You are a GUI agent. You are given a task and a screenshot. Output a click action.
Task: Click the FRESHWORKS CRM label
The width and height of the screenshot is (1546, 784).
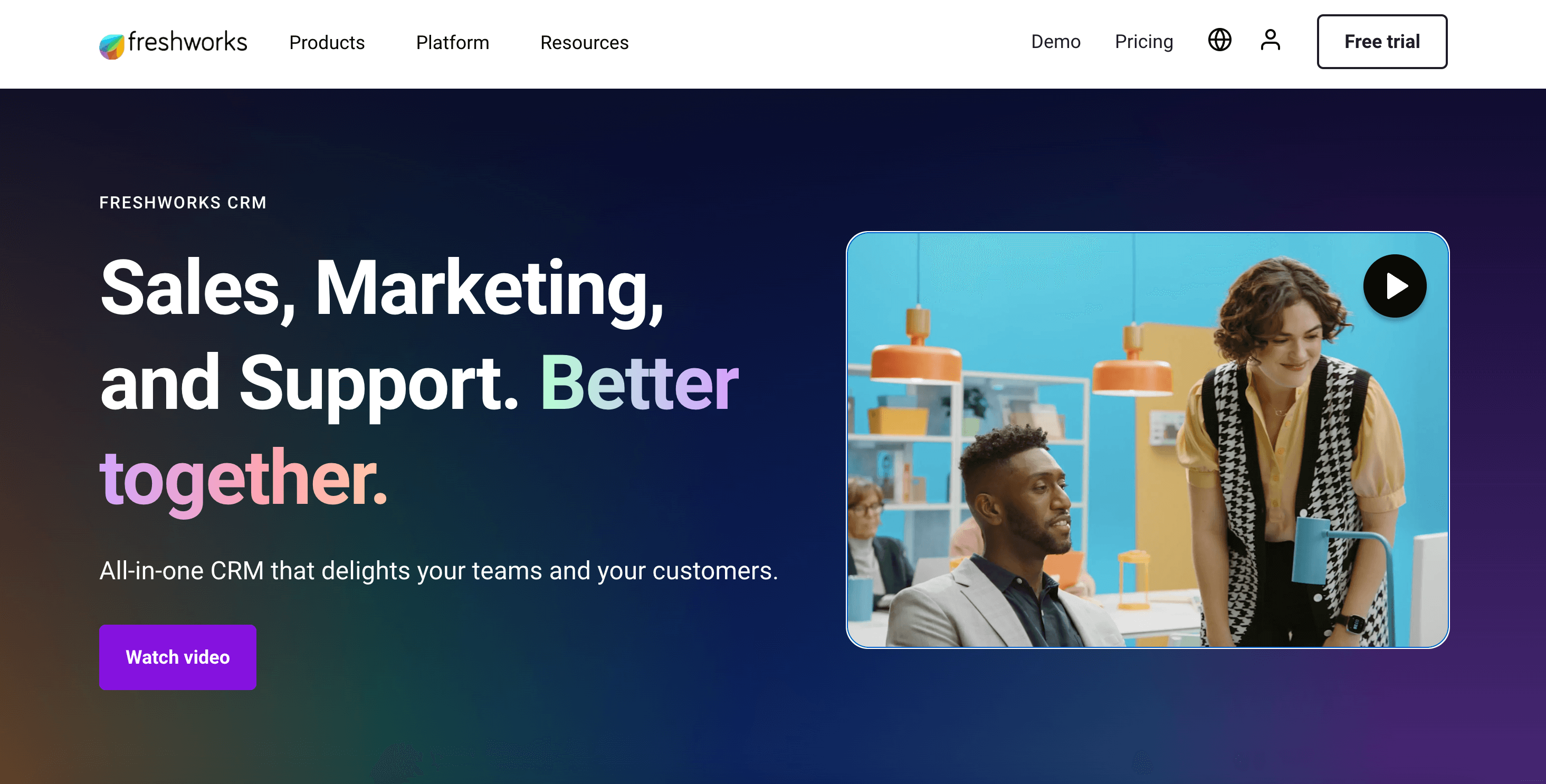coord(183,203)
